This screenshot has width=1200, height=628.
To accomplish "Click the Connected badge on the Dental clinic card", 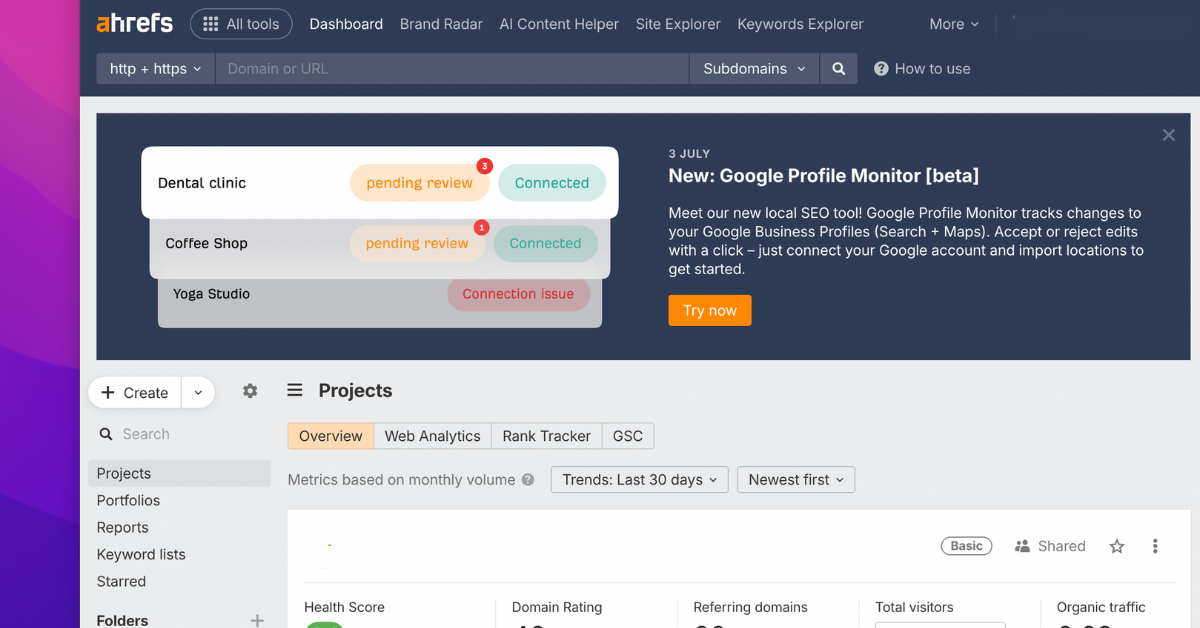I will (552, 183).
